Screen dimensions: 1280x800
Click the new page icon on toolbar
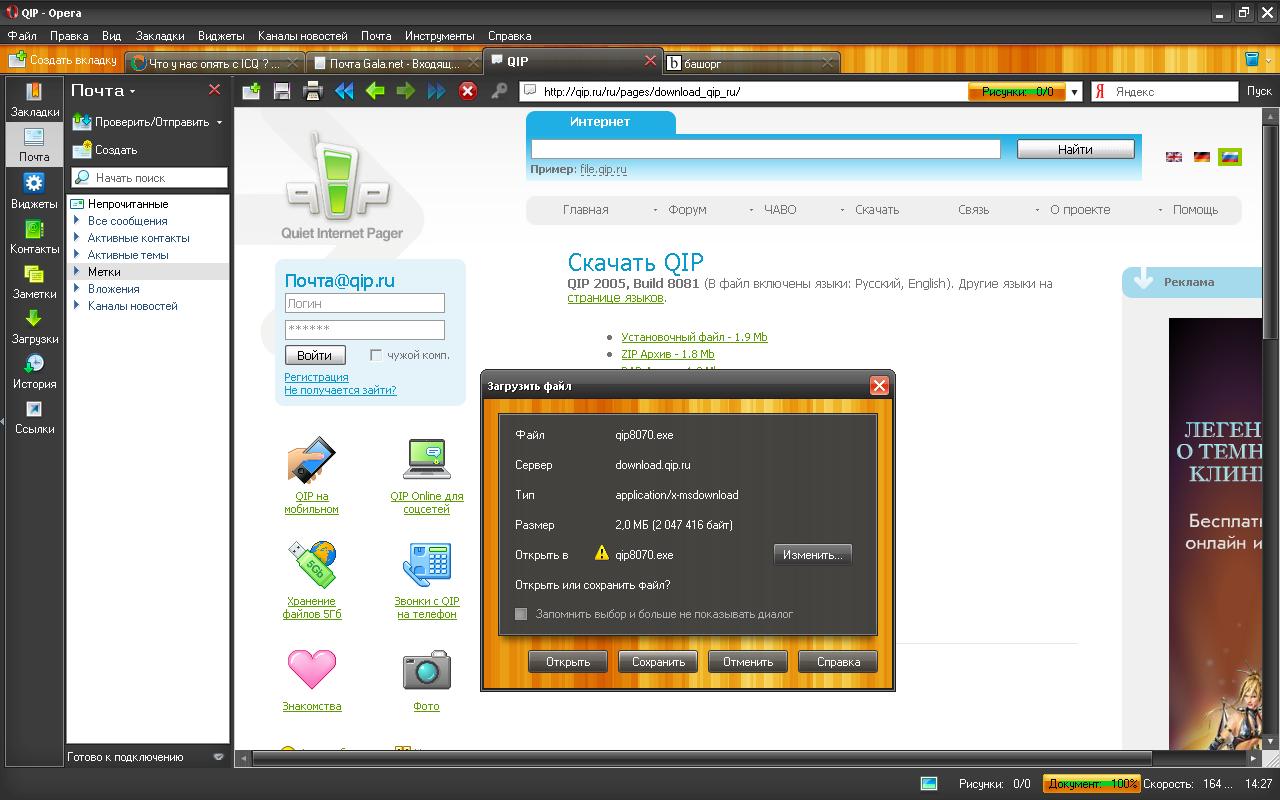(x=252, y=91)
